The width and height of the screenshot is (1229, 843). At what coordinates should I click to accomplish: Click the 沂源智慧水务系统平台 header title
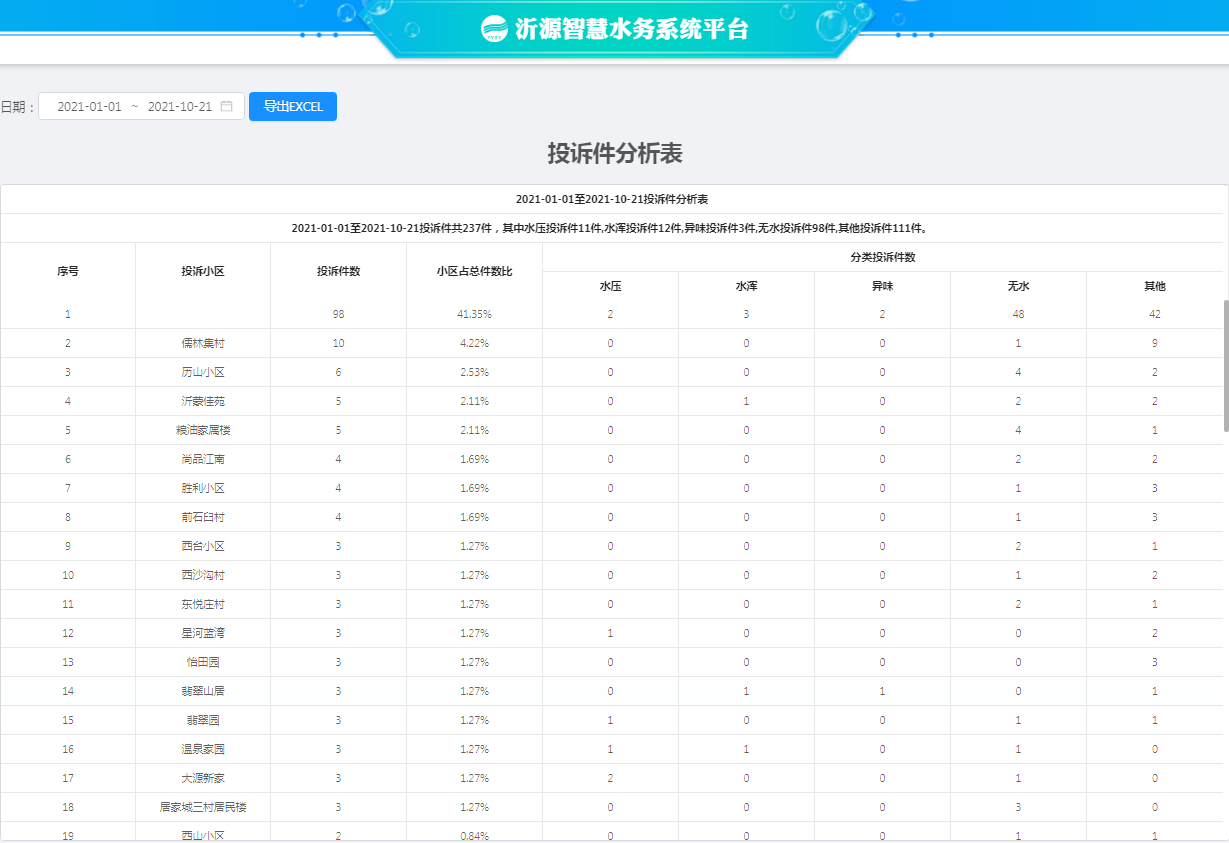click(632, 29)
